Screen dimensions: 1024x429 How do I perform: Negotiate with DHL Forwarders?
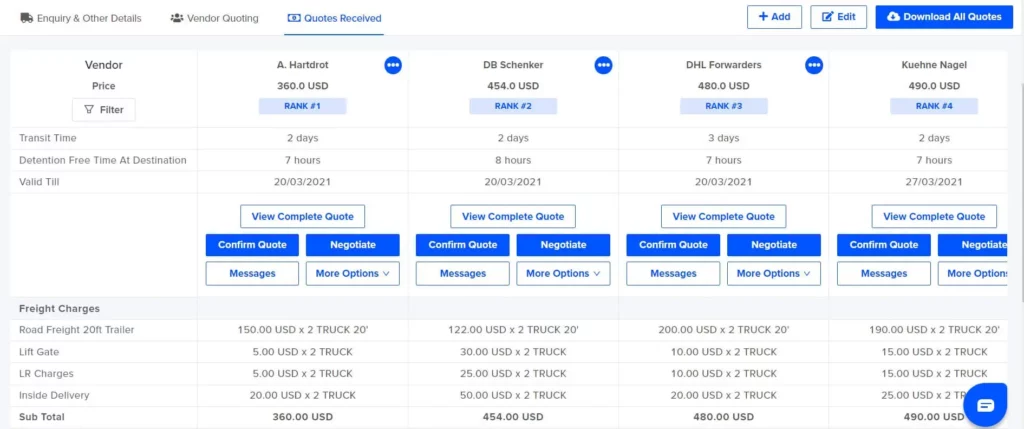[x=774, y=245]
